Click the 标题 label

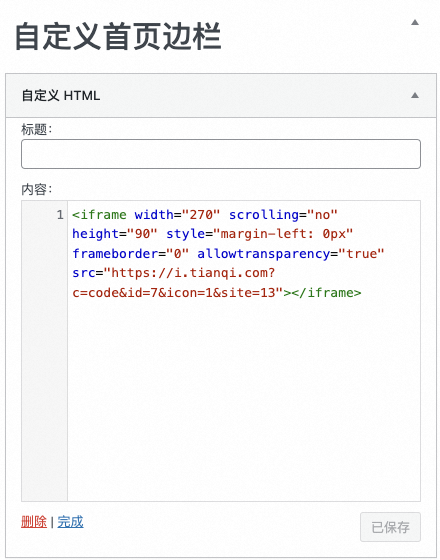36,129
